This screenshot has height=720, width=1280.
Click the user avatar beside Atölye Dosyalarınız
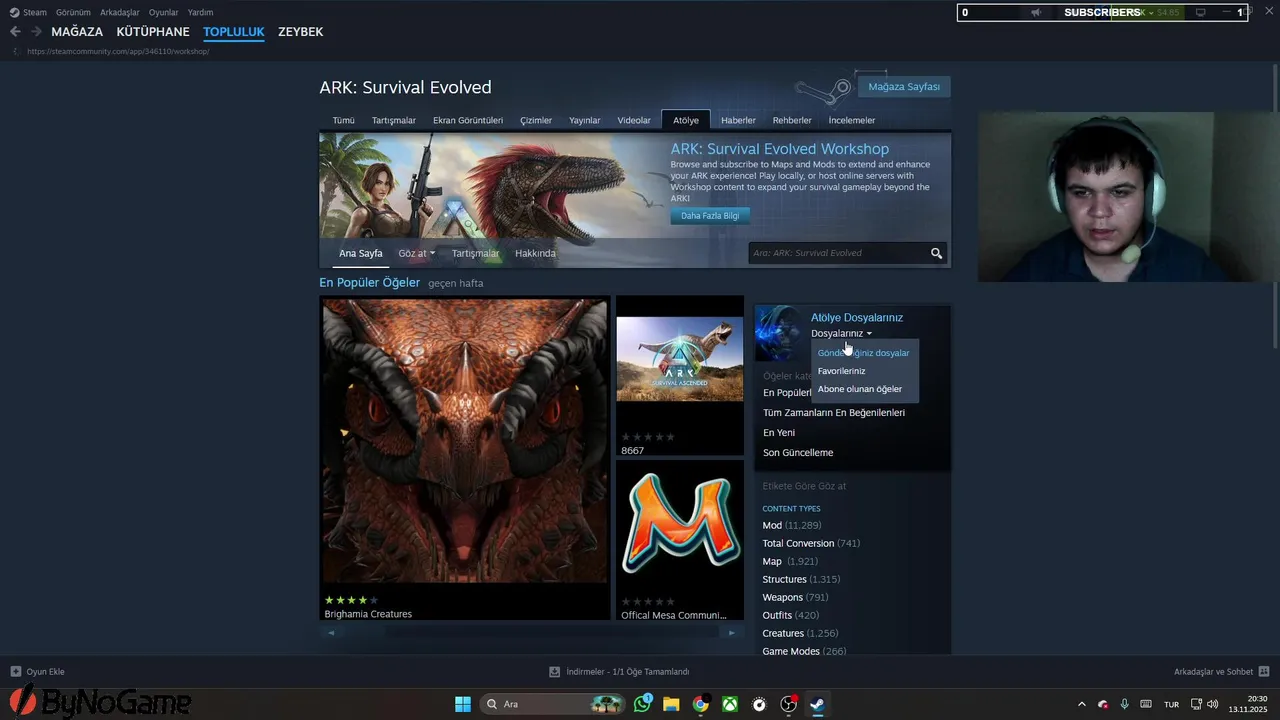click(x=779, y=334)
